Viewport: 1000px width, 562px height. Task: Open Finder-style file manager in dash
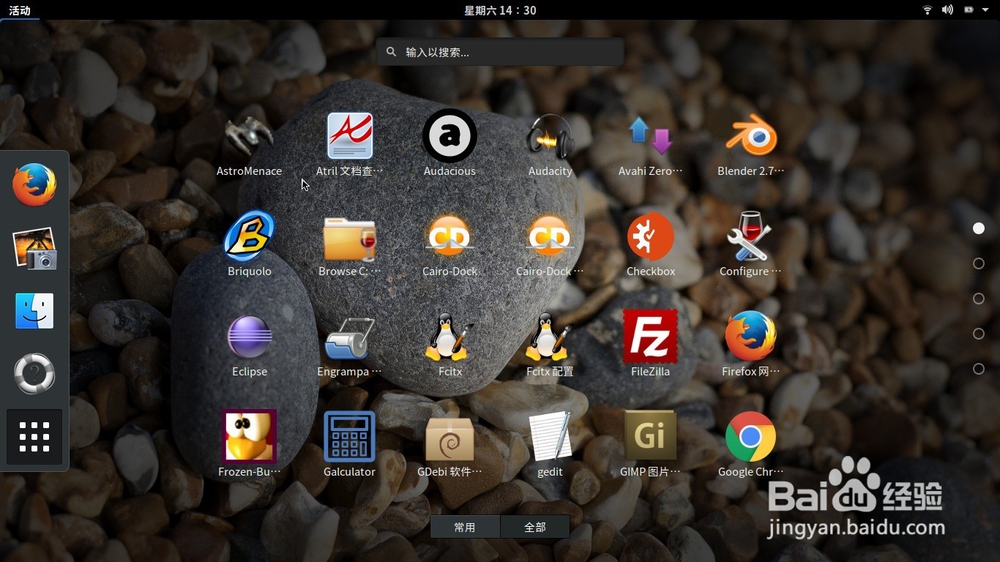tap(34, 311)
